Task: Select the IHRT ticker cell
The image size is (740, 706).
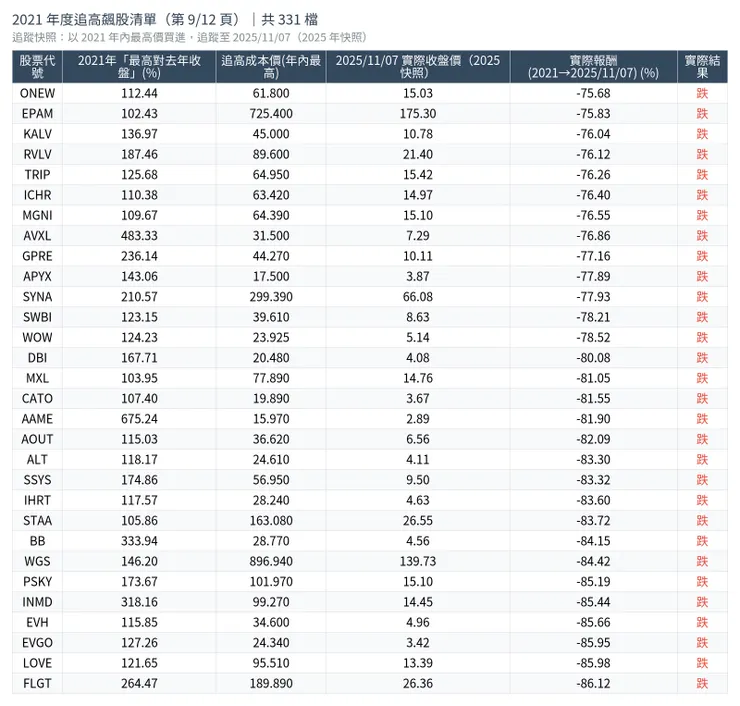Action: coord(37,500)
